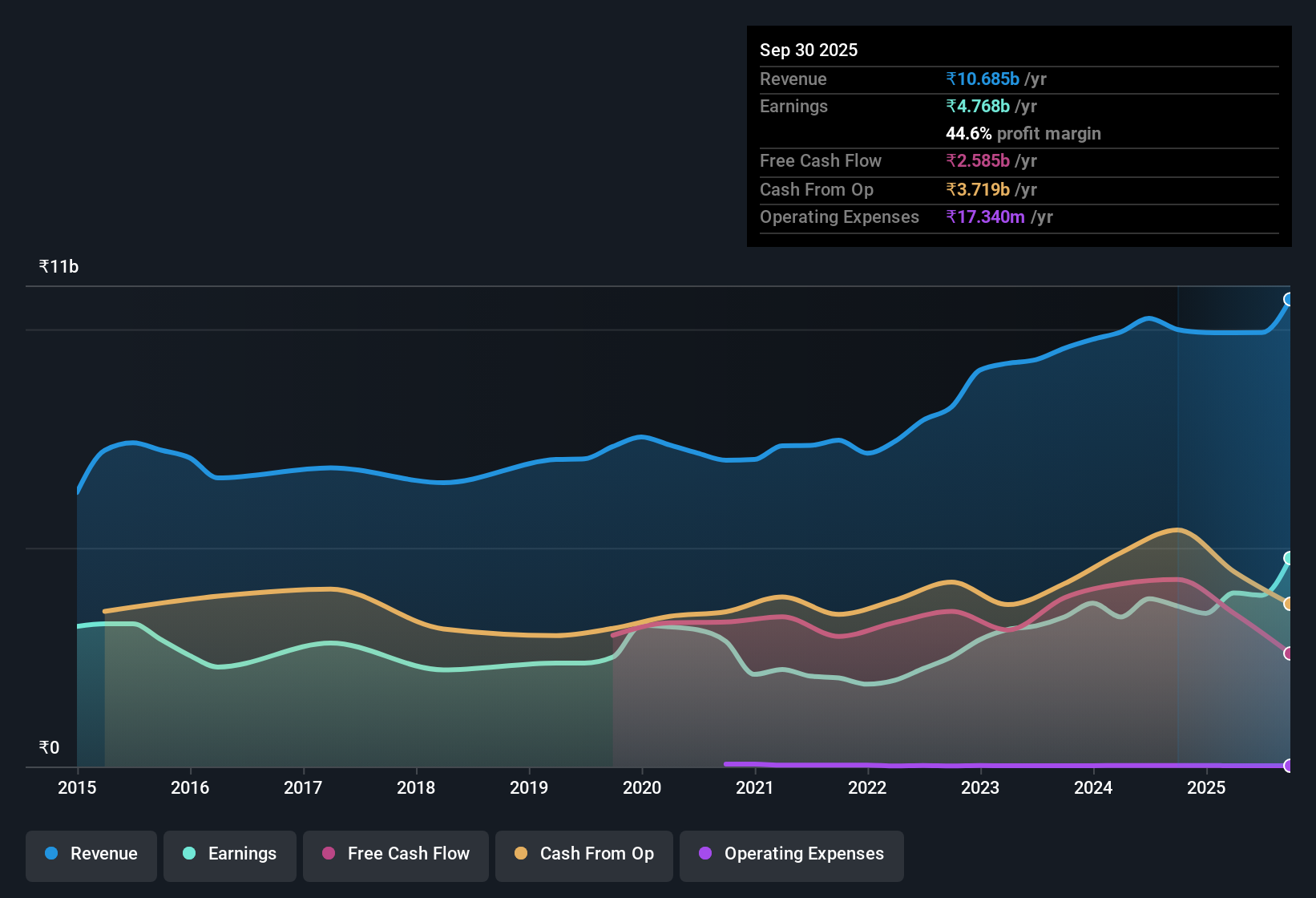Click the yellow Cash From Op legend dot
This screenshot has height=898, width=1316.
[x=521, y=854]
